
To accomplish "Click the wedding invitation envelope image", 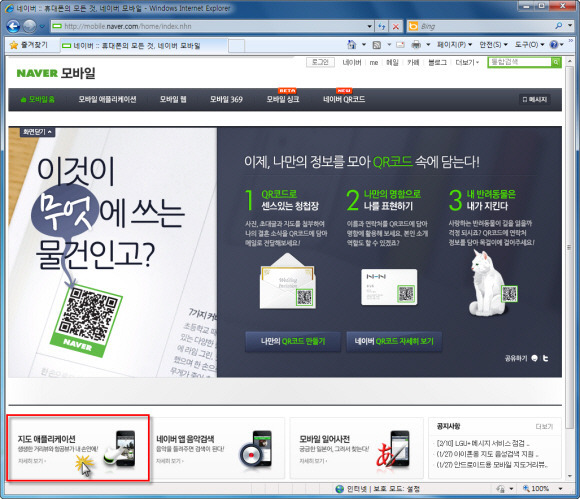I will [287, 281].
